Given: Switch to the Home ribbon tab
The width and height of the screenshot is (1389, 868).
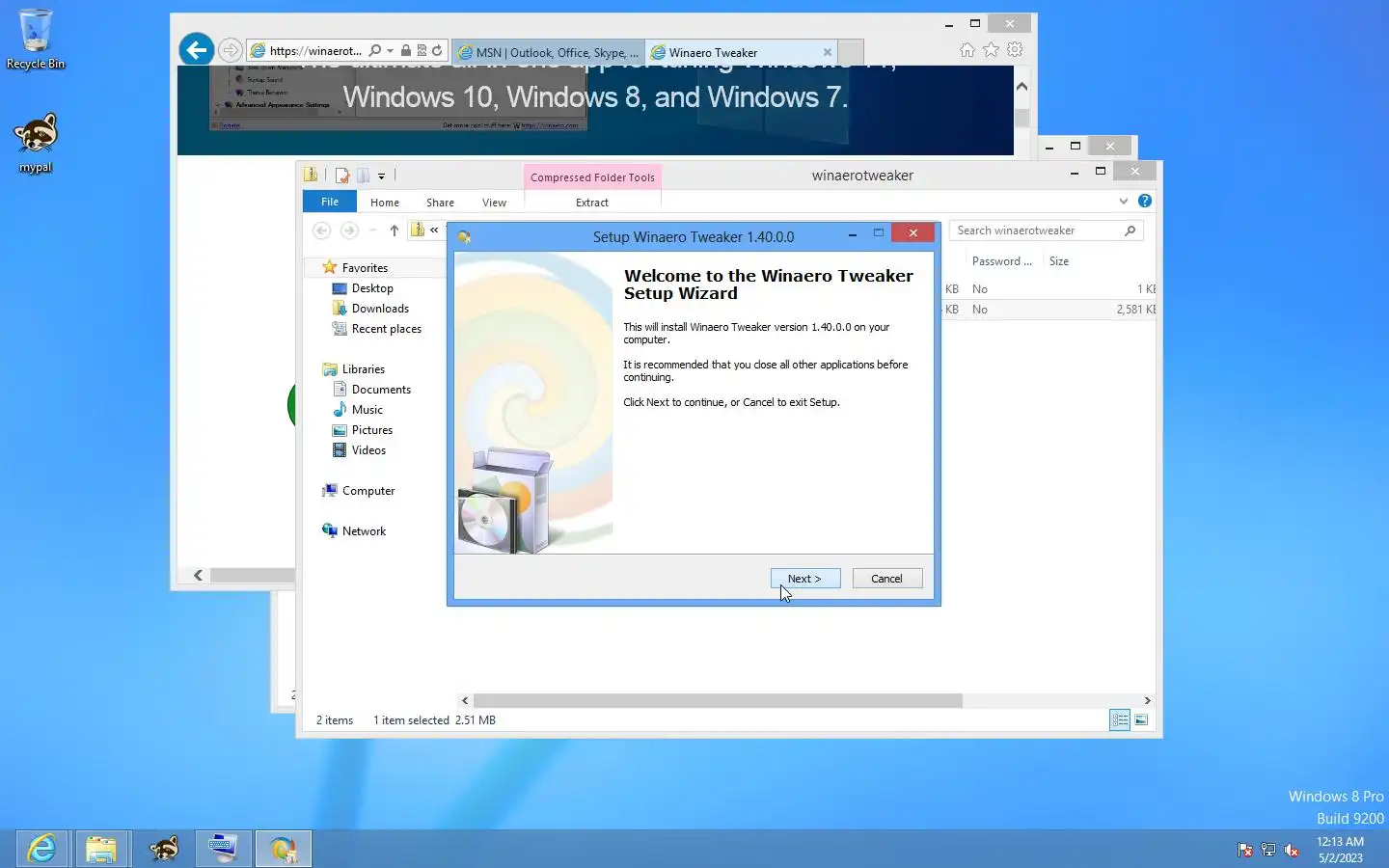Looking at the screenshot, I should 385,203.
